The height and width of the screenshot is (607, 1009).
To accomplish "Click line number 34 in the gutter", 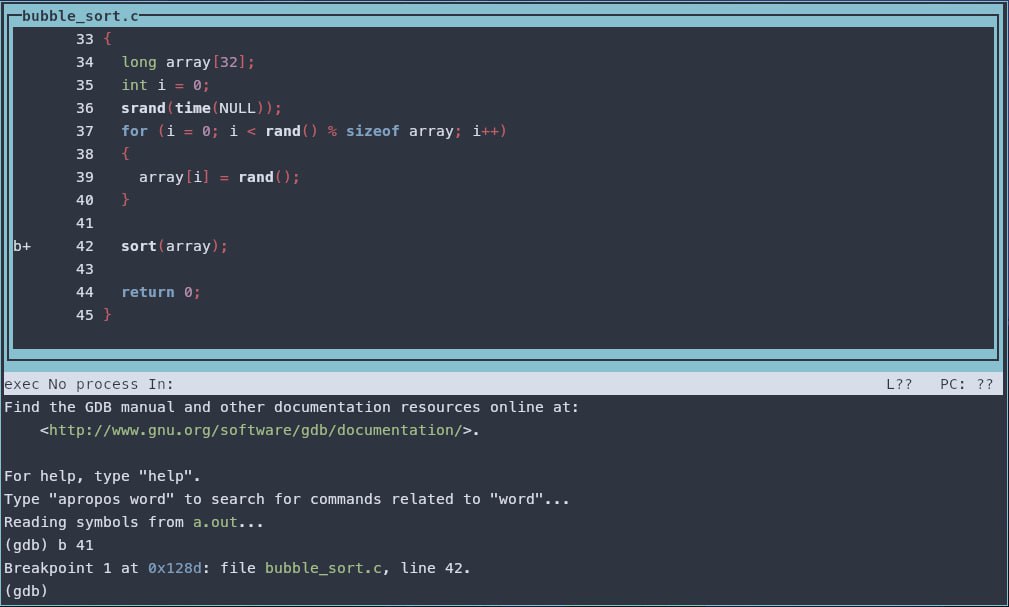I will 84,62.
